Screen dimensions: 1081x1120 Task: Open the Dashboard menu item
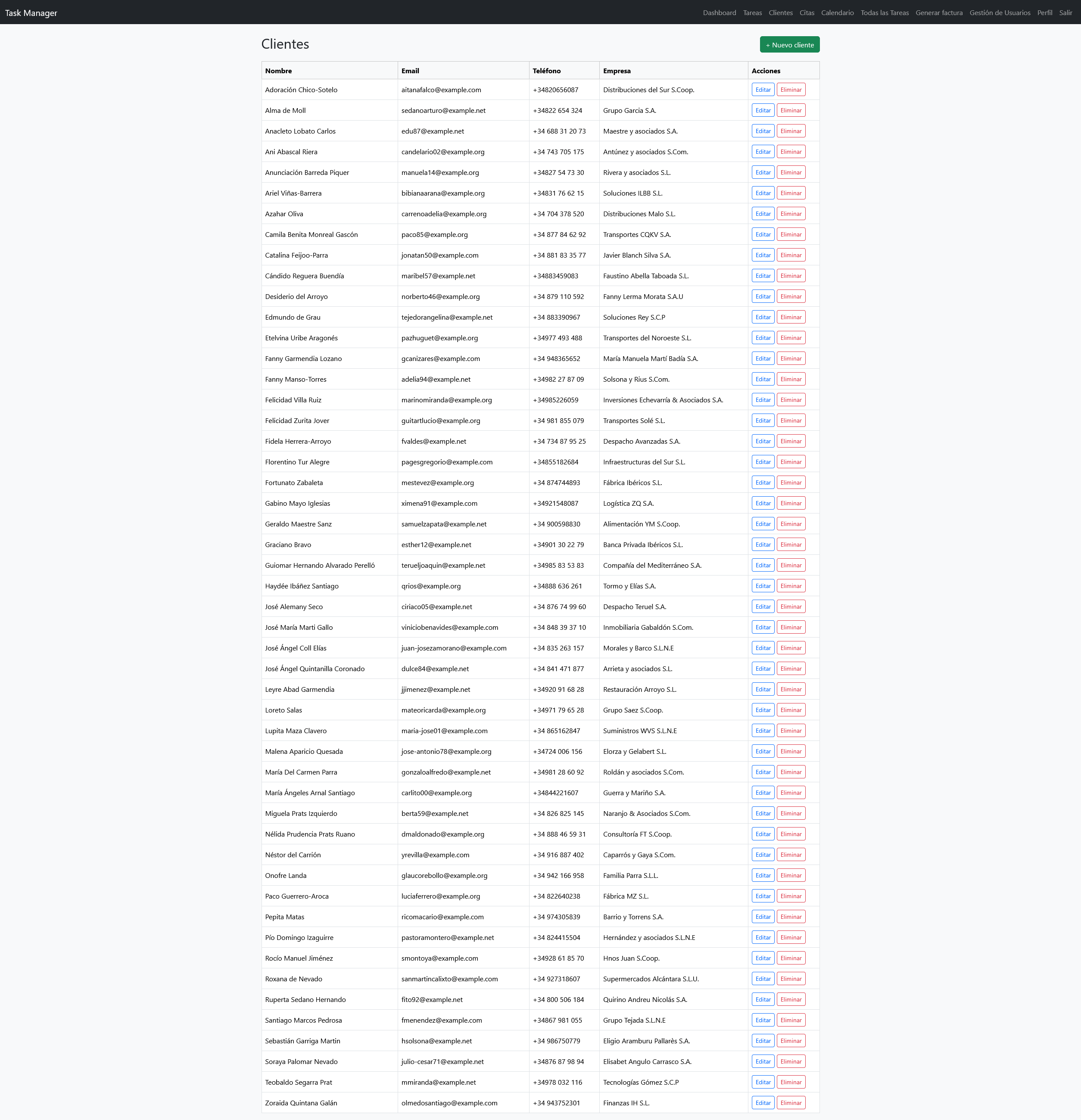(x=719, y=12)
